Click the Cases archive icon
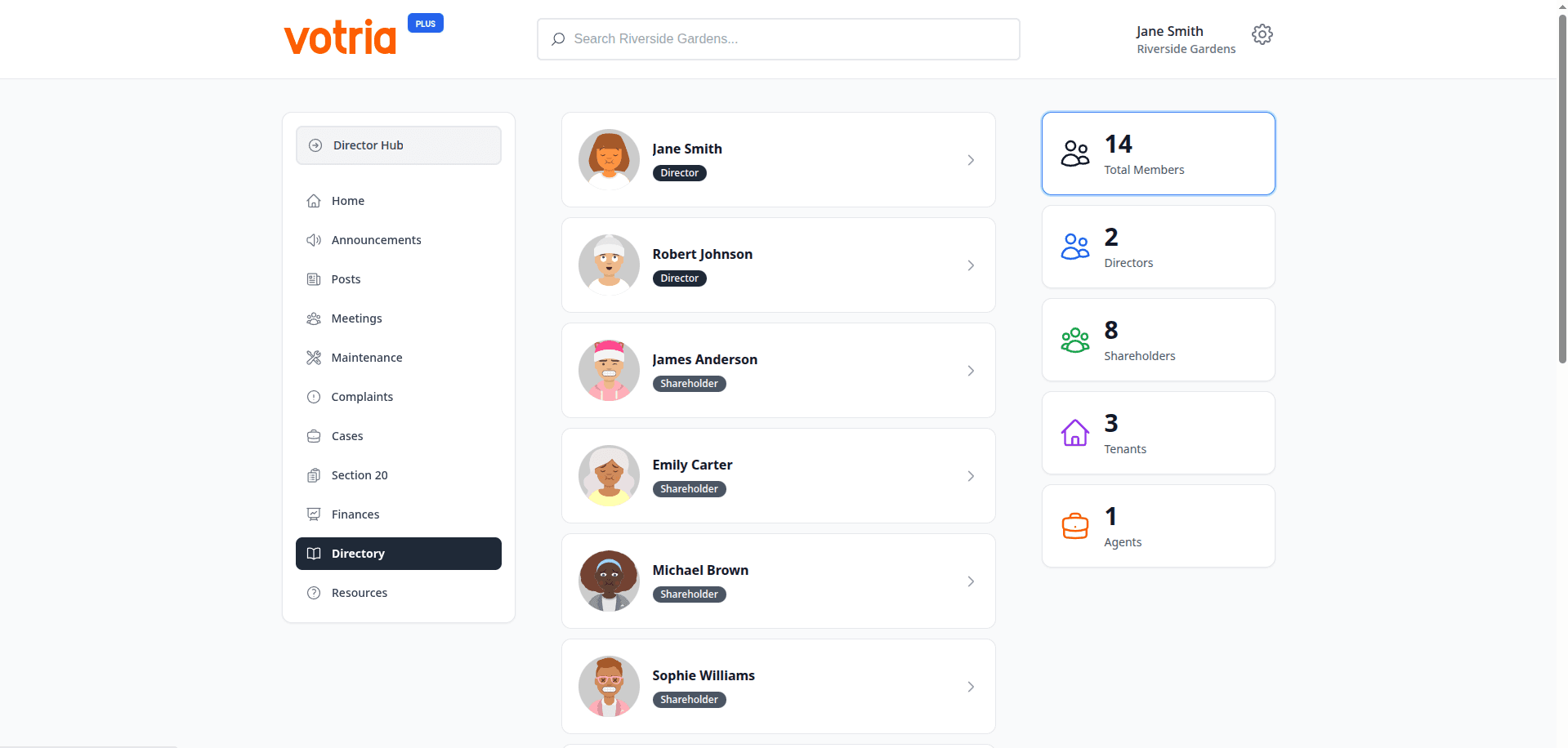 (x=314, y=435)
